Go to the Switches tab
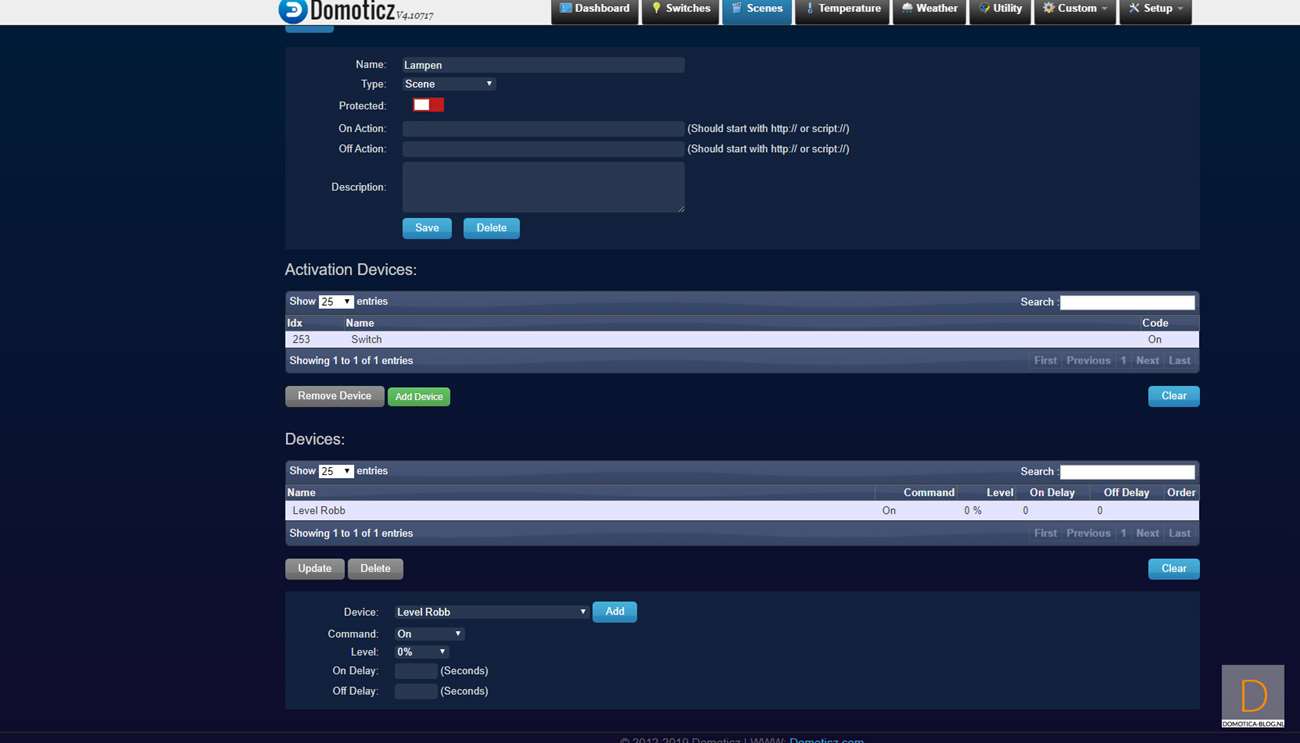Viewport: 1300px width, 743px height. point(680,10)
